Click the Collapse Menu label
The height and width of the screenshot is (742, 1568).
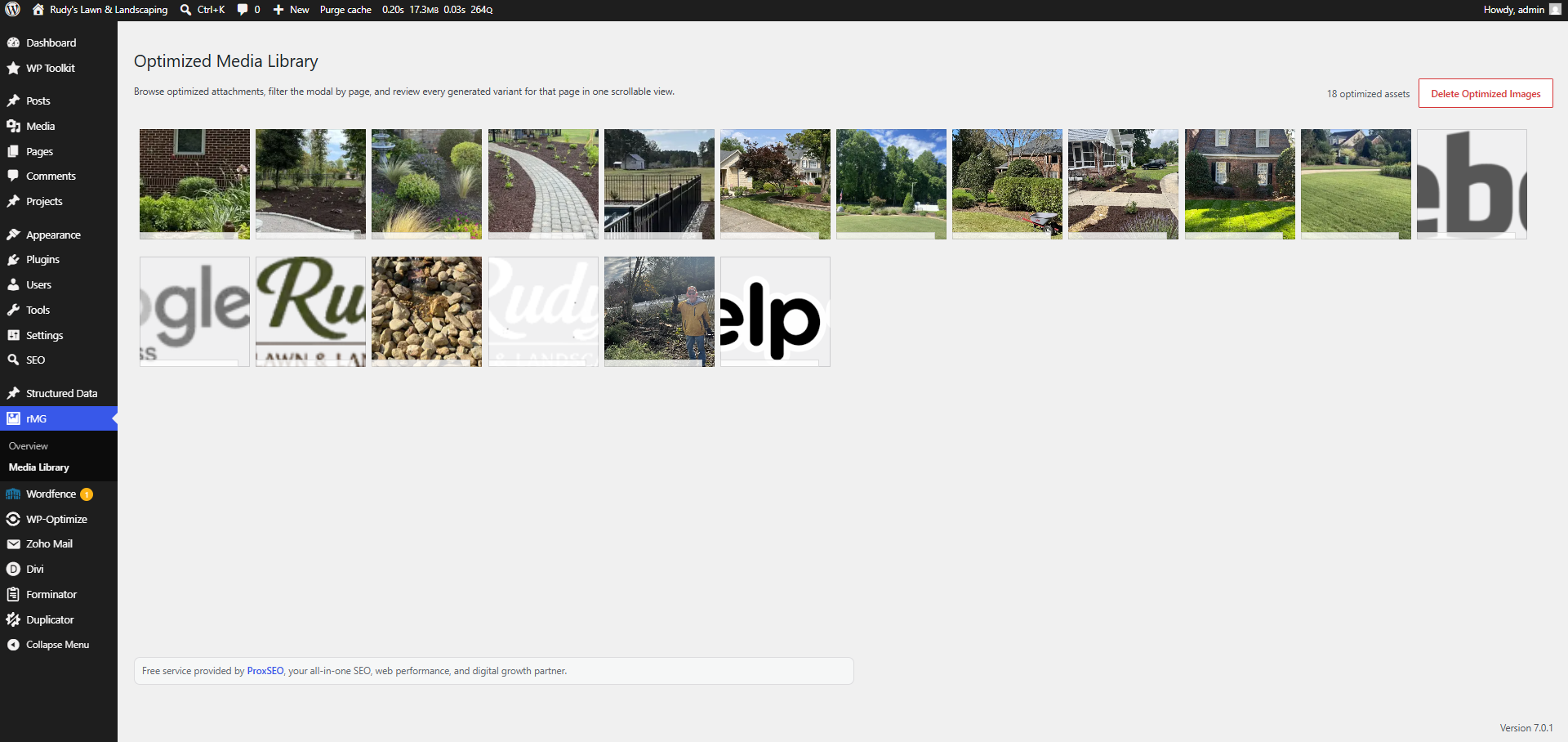tap(57, 645)
